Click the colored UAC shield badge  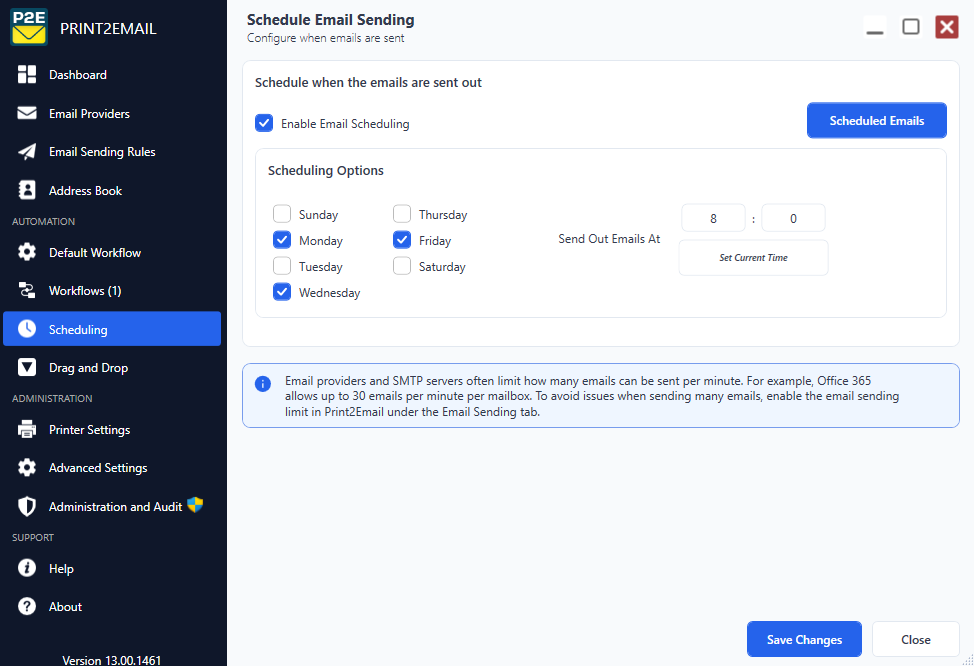195,504
